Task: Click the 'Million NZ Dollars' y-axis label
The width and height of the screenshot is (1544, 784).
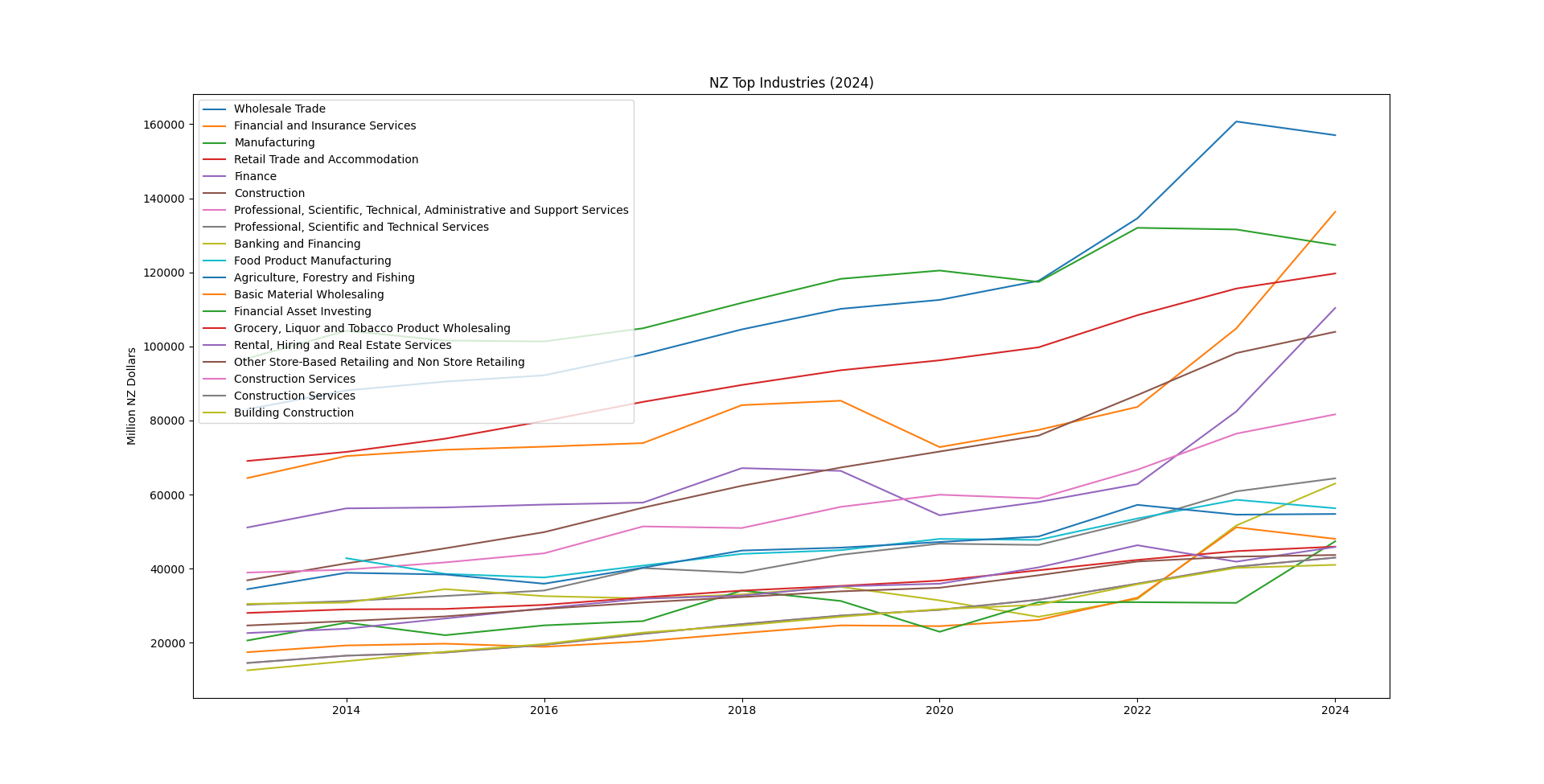Action: click(132, 396)
